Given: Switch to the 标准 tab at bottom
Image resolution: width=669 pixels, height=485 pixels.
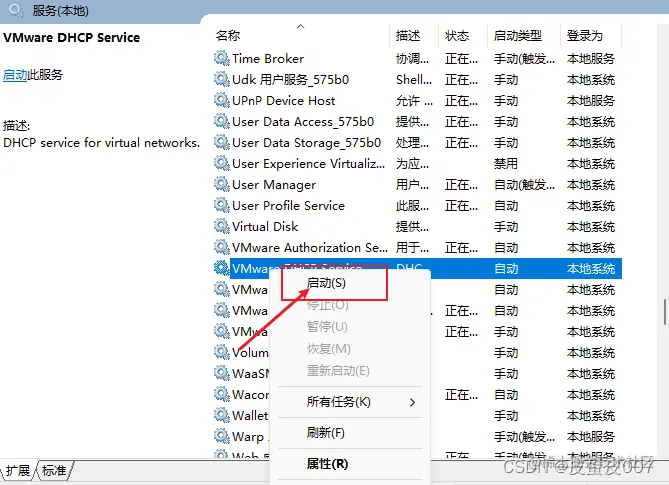Looking at the screenshot, I should click(x=54, y=470).
